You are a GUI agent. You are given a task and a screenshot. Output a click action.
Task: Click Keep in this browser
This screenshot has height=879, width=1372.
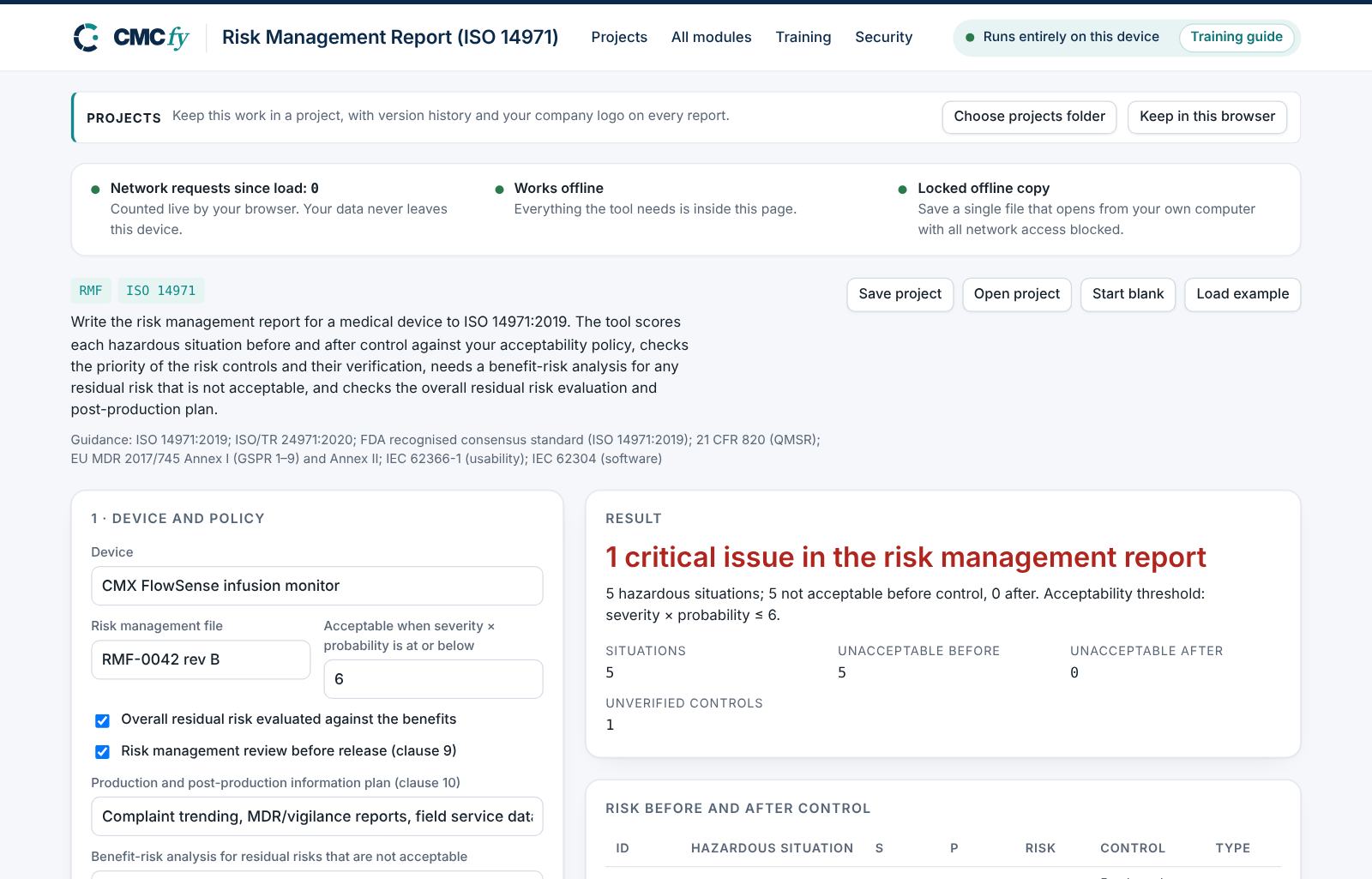pos(1207,117)
